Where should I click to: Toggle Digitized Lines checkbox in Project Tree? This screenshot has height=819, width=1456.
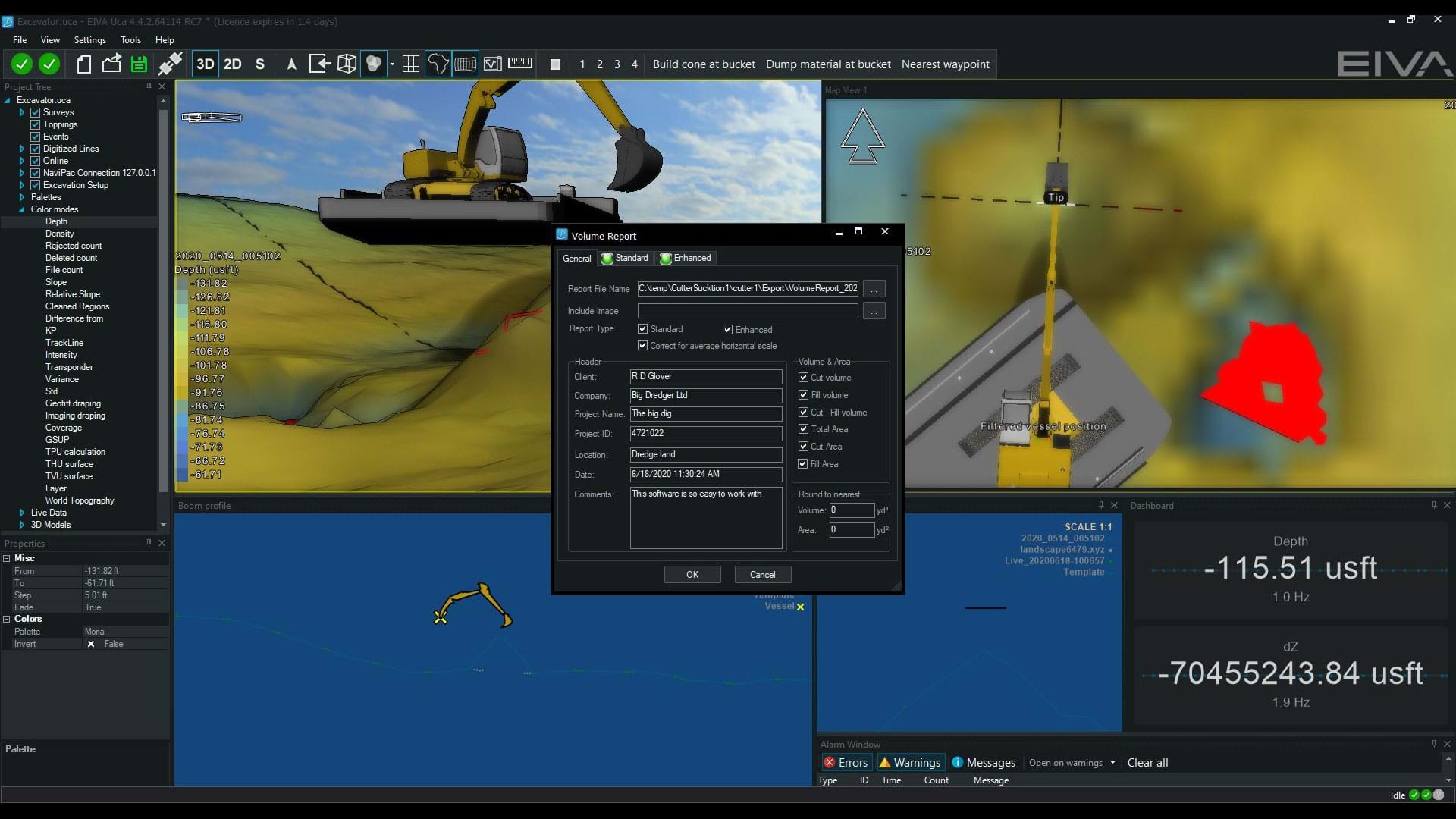(x=35, y=149)
